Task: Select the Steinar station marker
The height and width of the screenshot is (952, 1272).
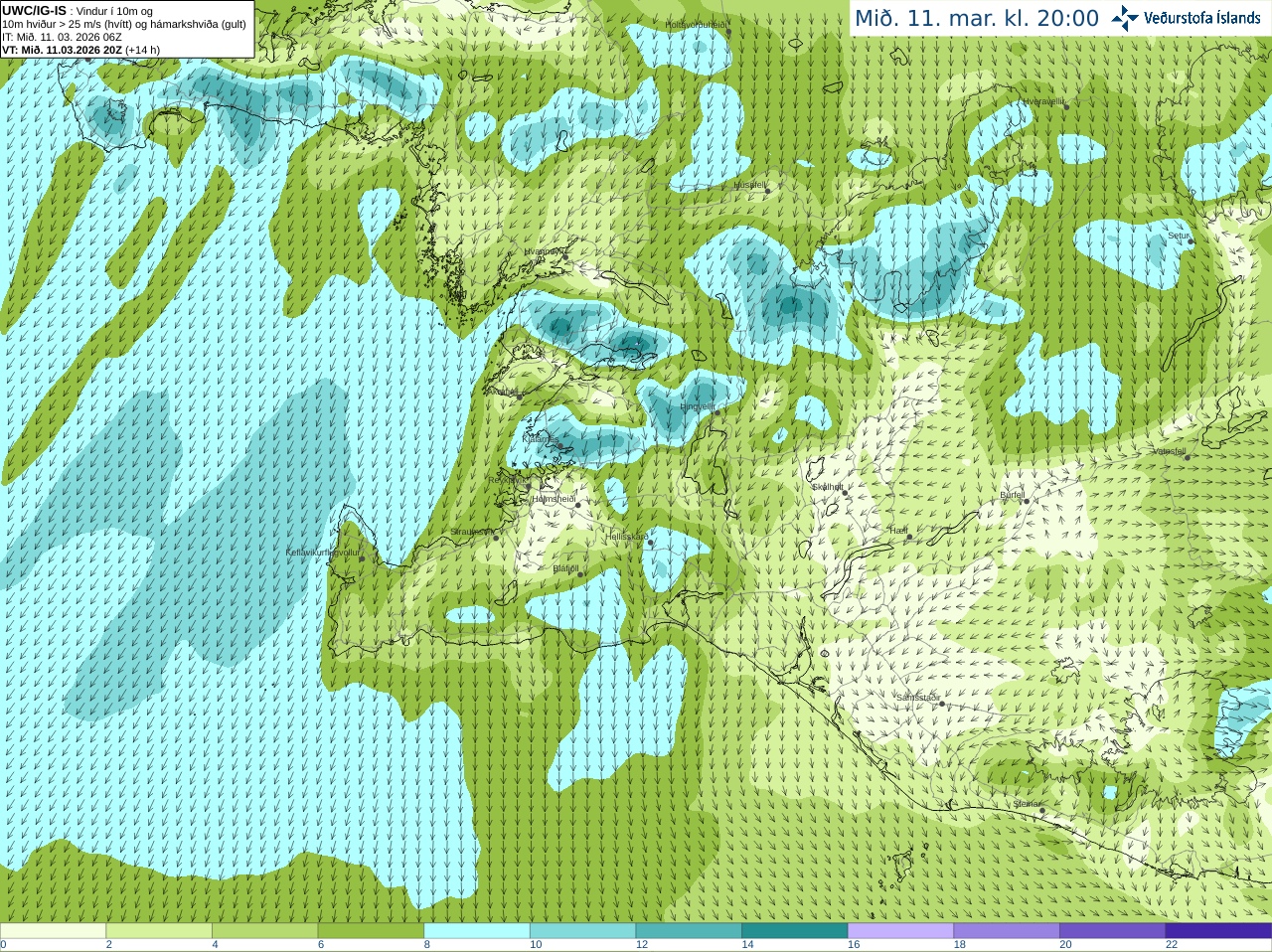Action: pos(1041,810)
